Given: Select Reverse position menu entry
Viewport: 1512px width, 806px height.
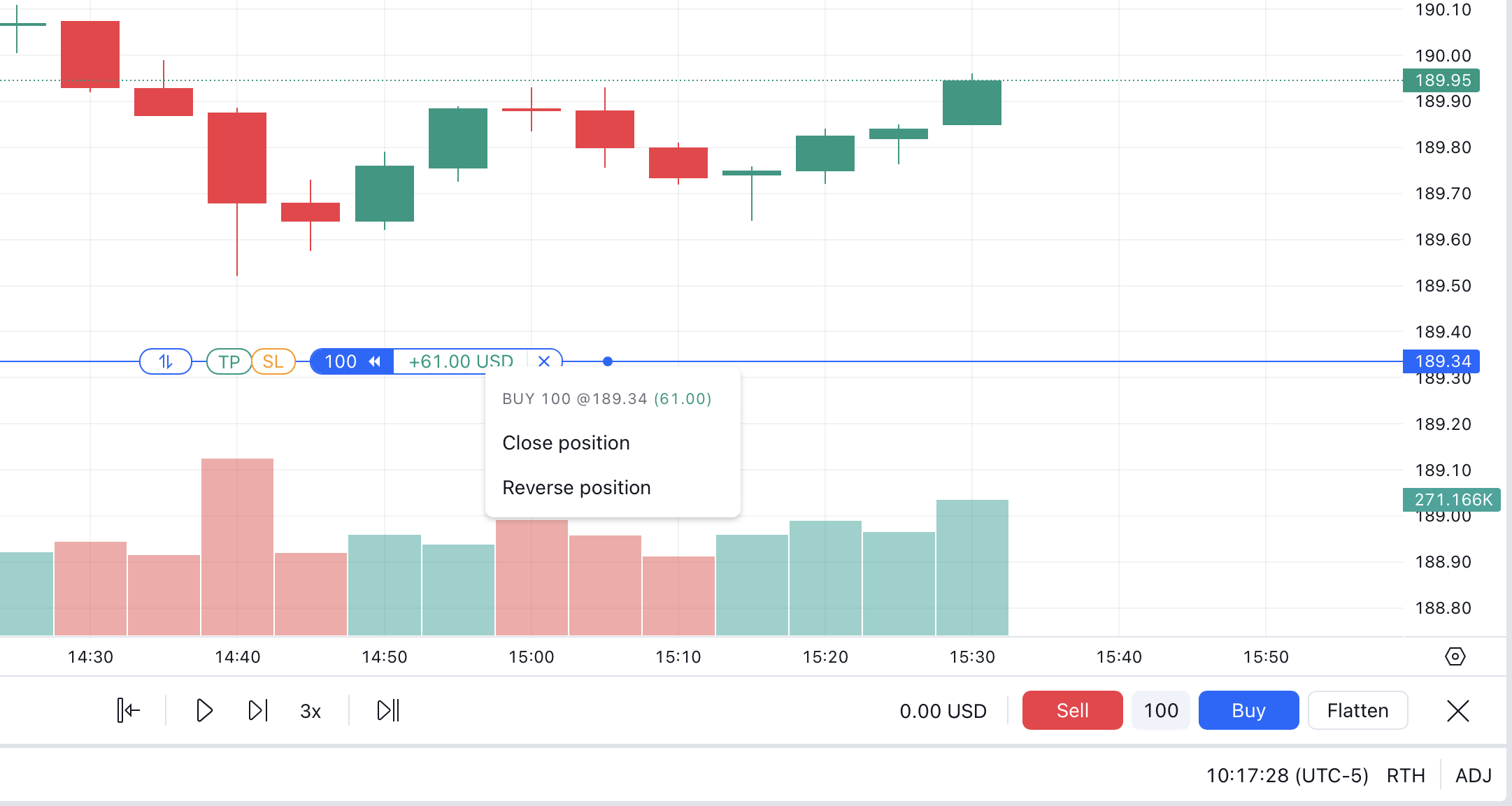Looking at the screenshot, I should [576, 487].
